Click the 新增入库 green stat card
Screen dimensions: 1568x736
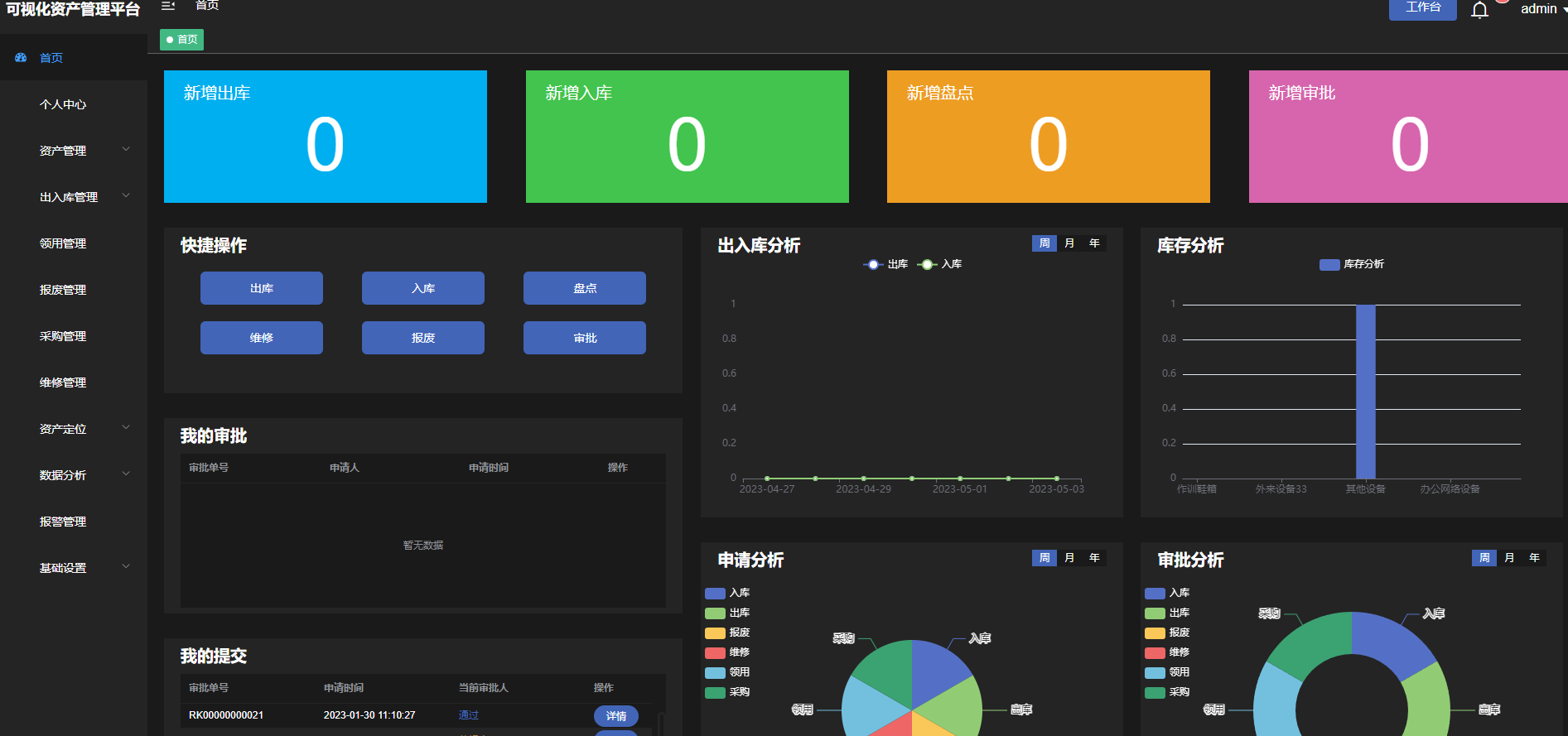click(x=688, y=137)
